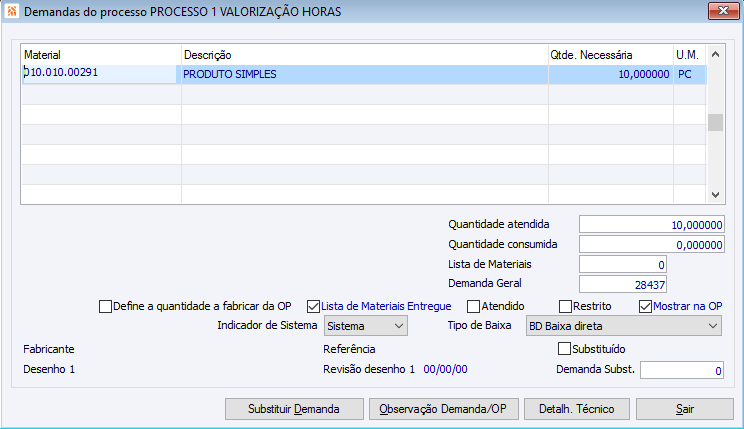The width and height of the screenshot is (744, 429).
Task: Select the 'PRODUTO SIMPLES' description cell
Action: click(365, 75)
